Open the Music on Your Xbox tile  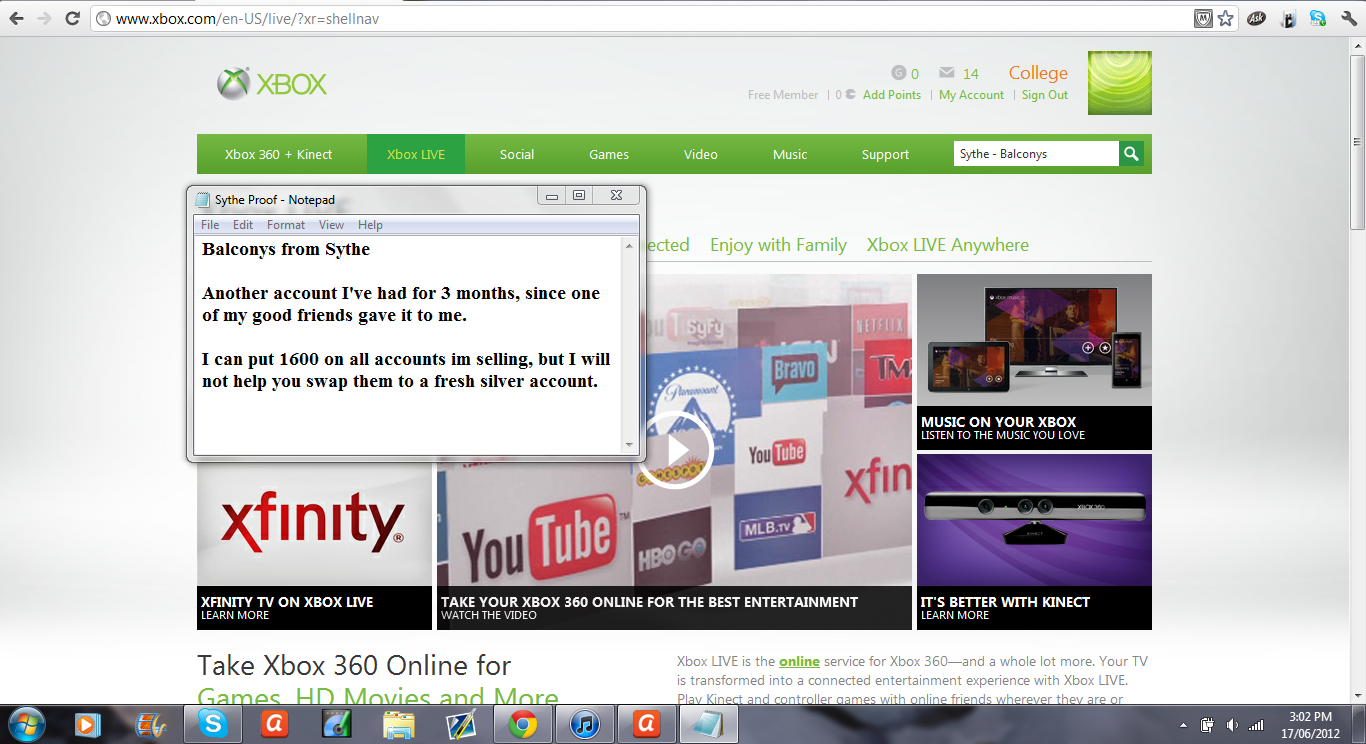tap(1034, 362)
